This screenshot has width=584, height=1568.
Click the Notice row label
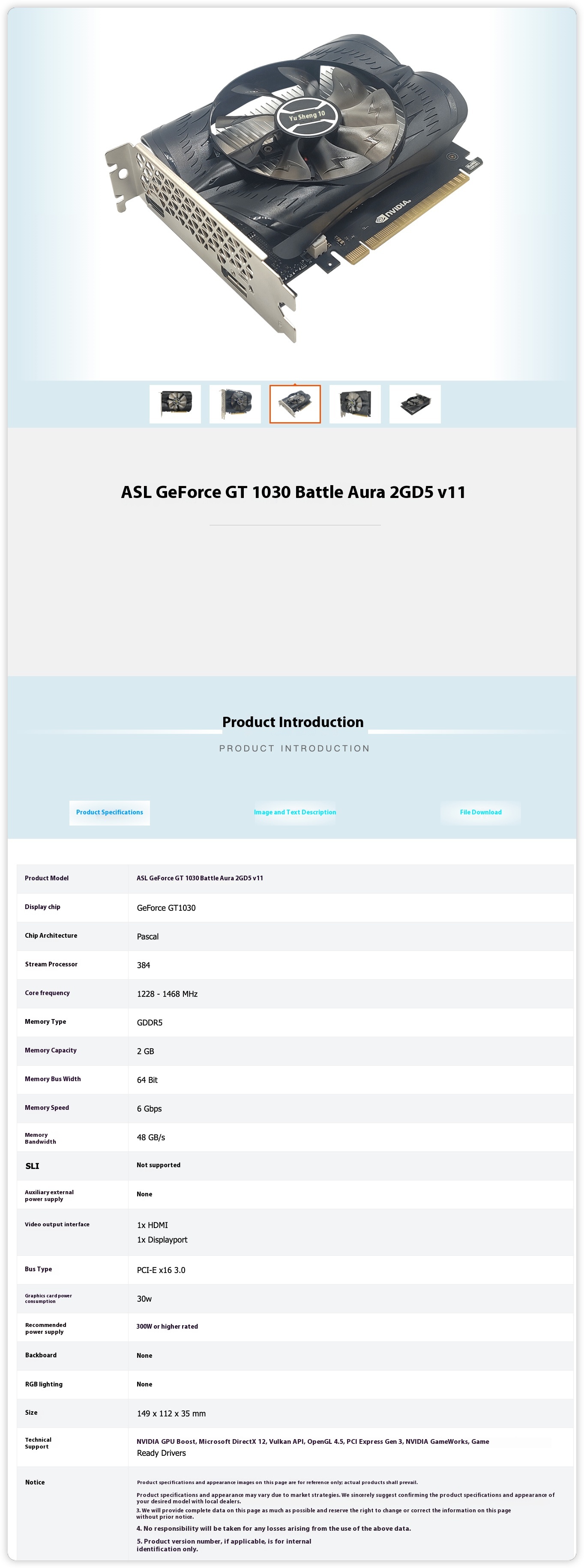coord(35,1482)
